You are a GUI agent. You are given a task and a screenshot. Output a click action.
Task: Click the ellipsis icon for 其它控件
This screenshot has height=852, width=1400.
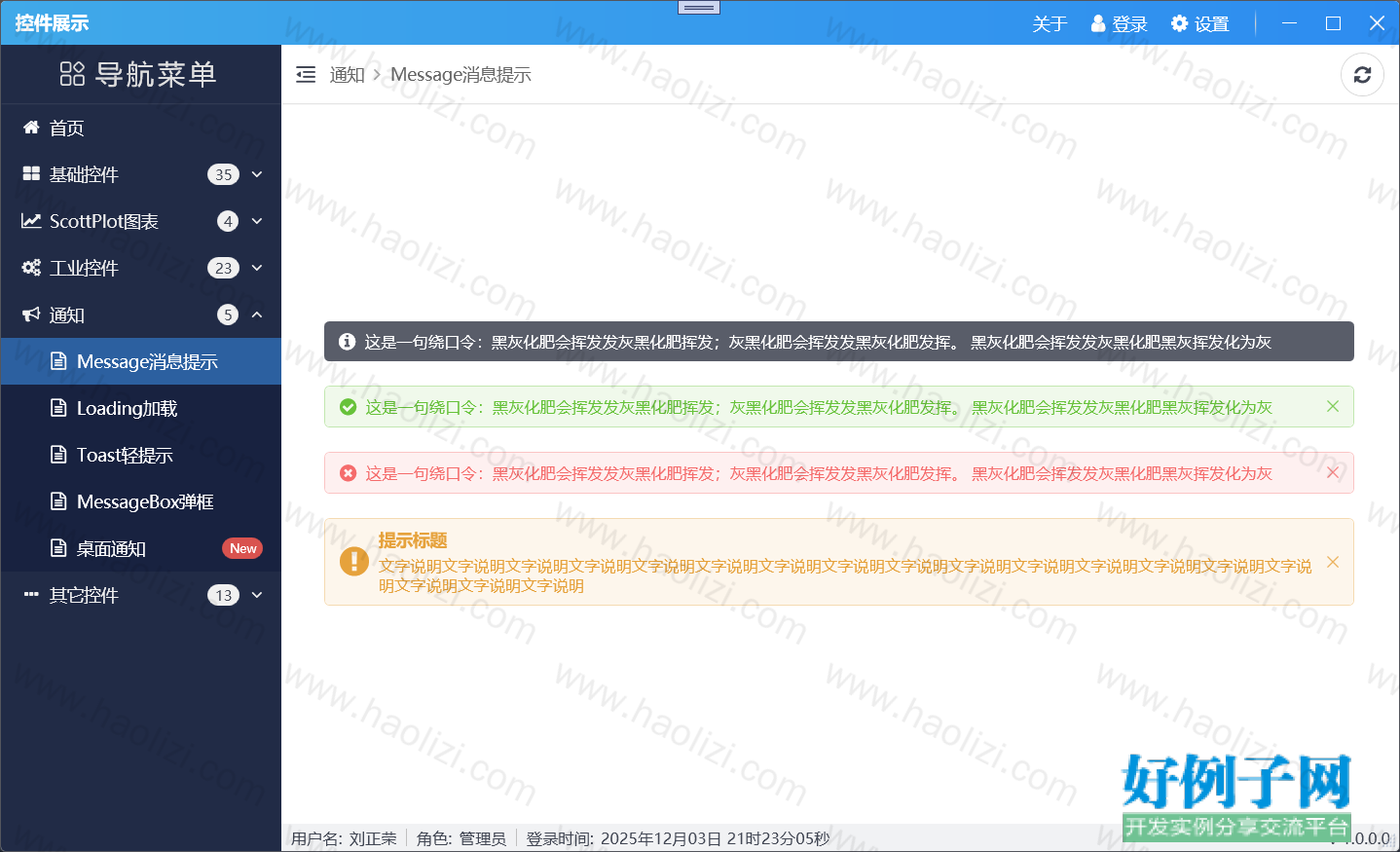click(31, 594)
